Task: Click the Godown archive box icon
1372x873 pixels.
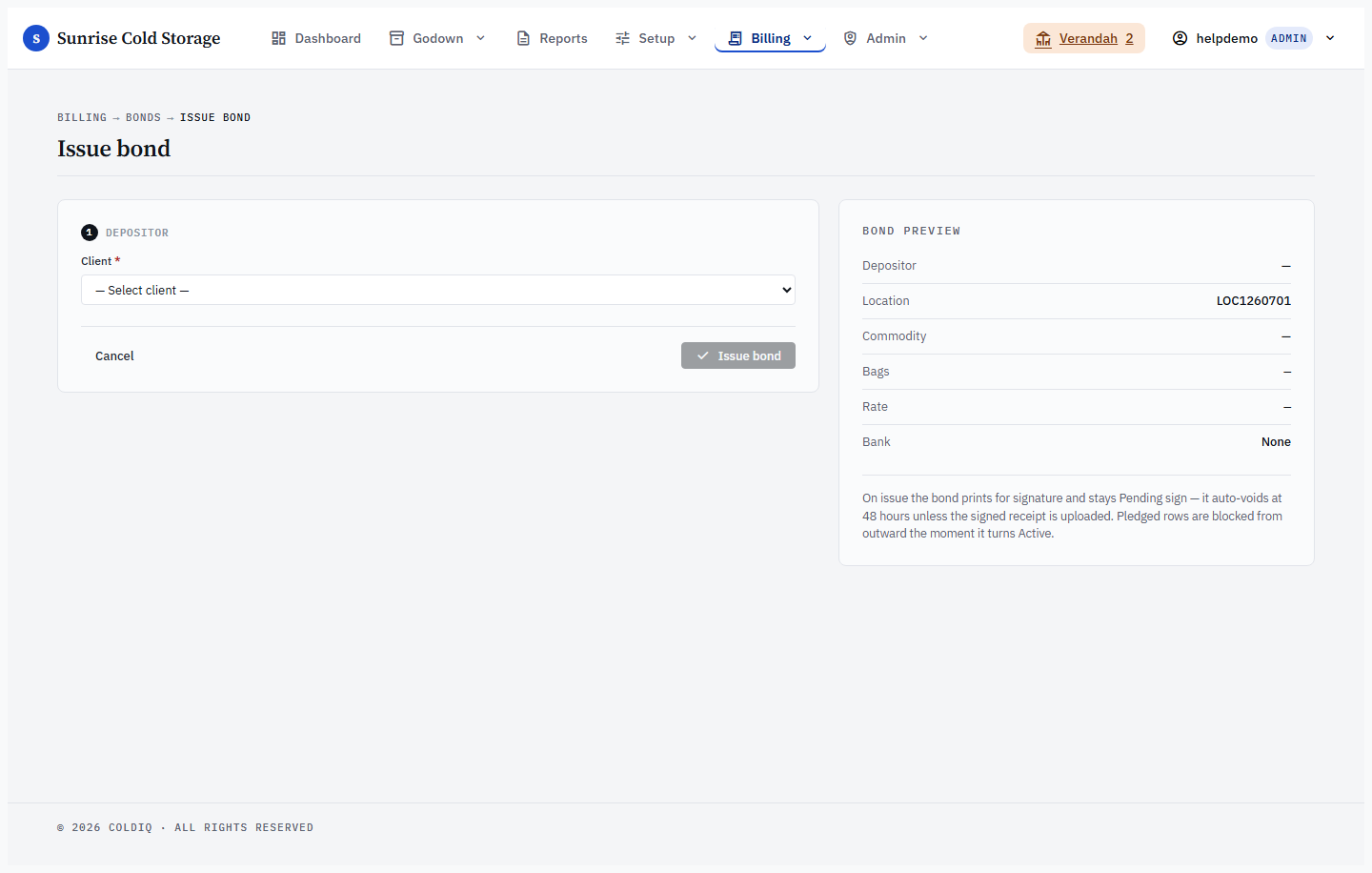Action: point(396,38)
